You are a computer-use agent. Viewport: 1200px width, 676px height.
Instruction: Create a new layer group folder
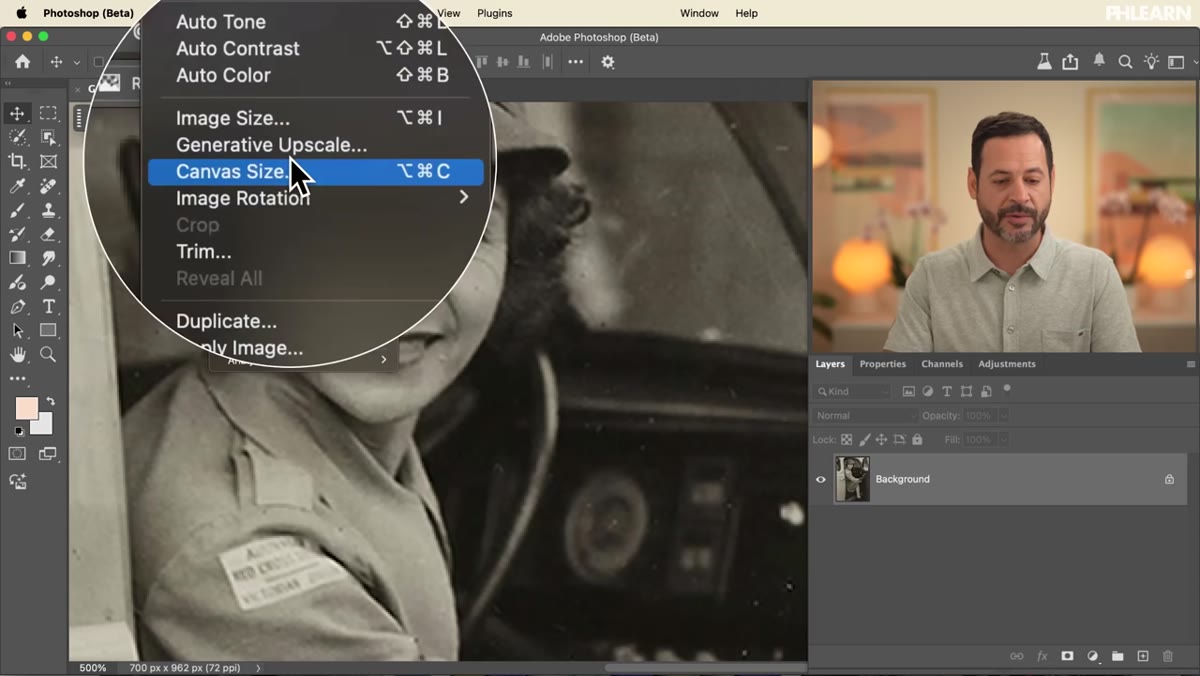click(1117, 656)
